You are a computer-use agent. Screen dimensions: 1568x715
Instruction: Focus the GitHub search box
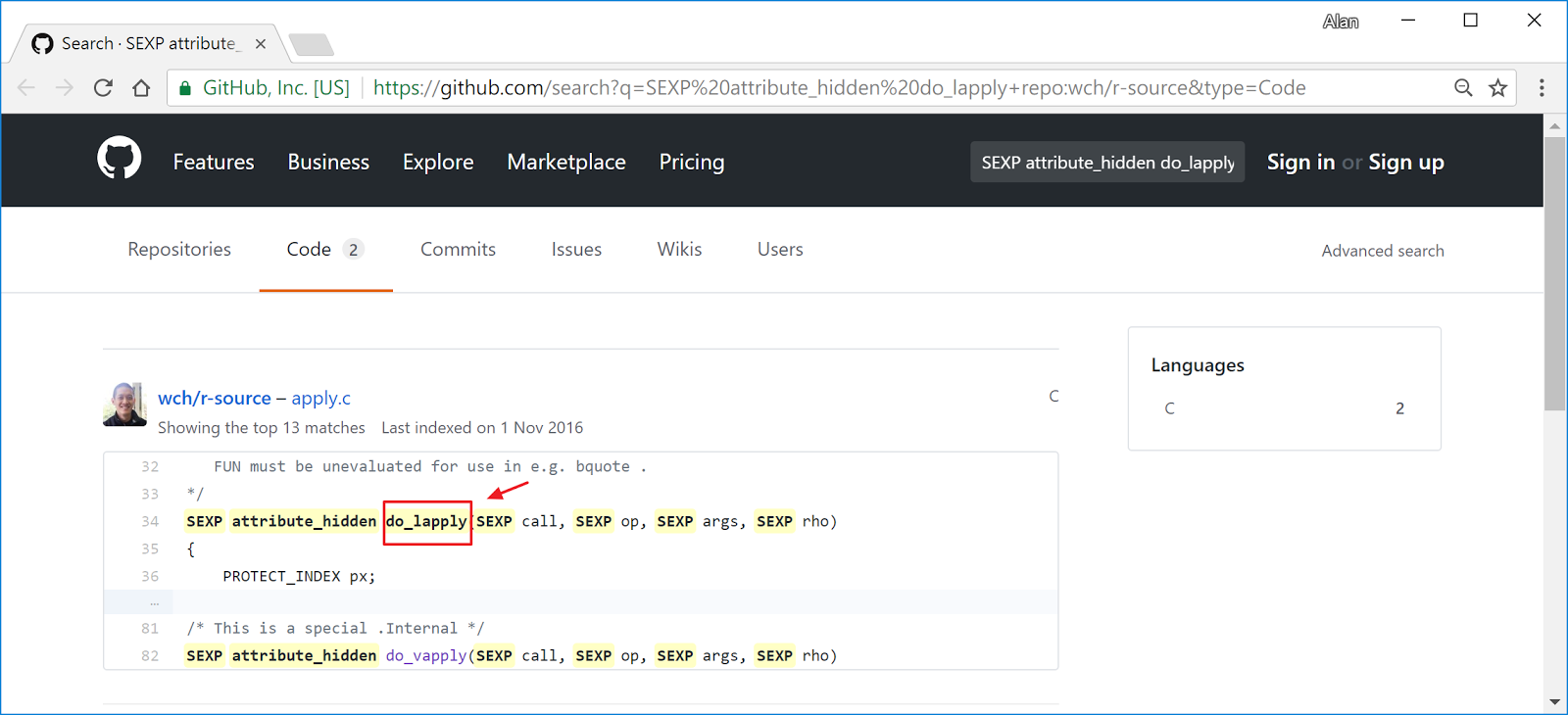[x=1107, y=163]
